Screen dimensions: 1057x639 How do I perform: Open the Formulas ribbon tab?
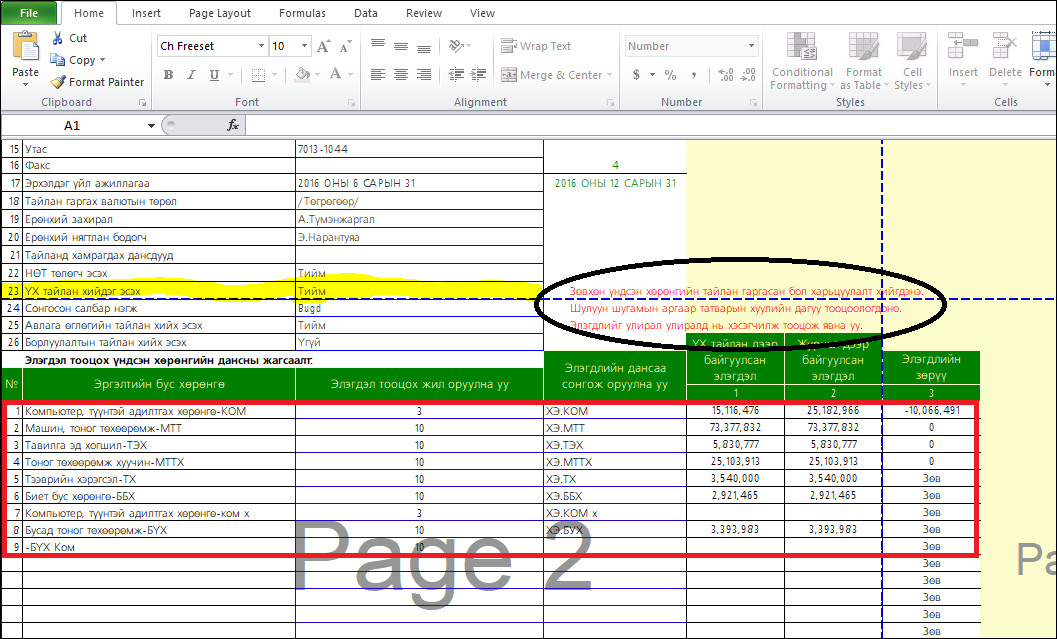(x=301, y=13)
